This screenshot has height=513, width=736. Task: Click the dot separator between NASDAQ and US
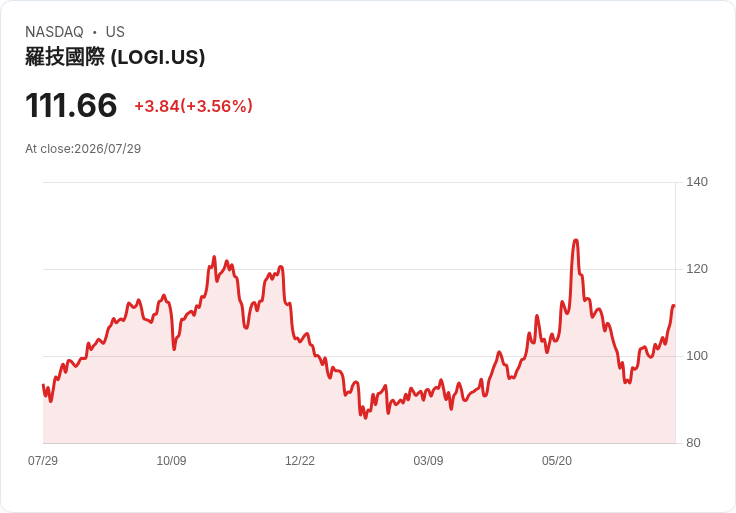click(94, 32)
